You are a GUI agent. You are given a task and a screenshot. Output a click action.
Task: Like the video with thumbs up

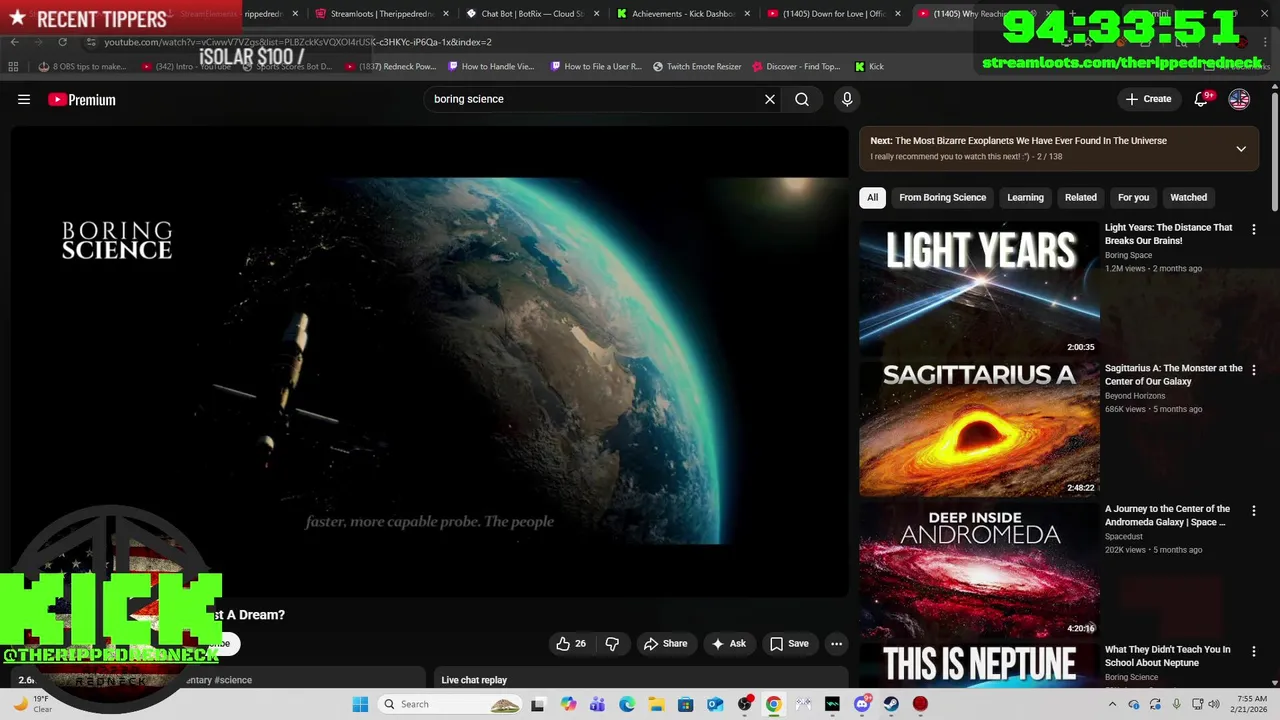coord(571,644)
